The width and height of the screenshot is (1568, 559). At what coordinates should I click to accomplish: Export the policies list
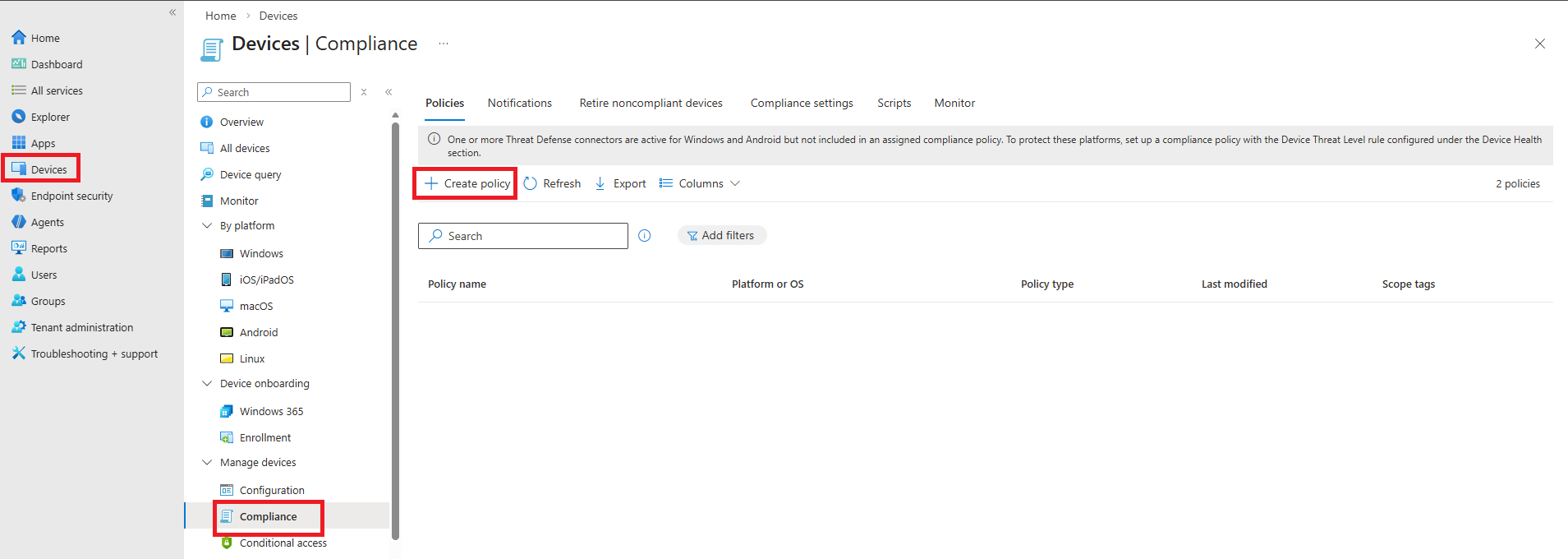(x=620, y=183)
